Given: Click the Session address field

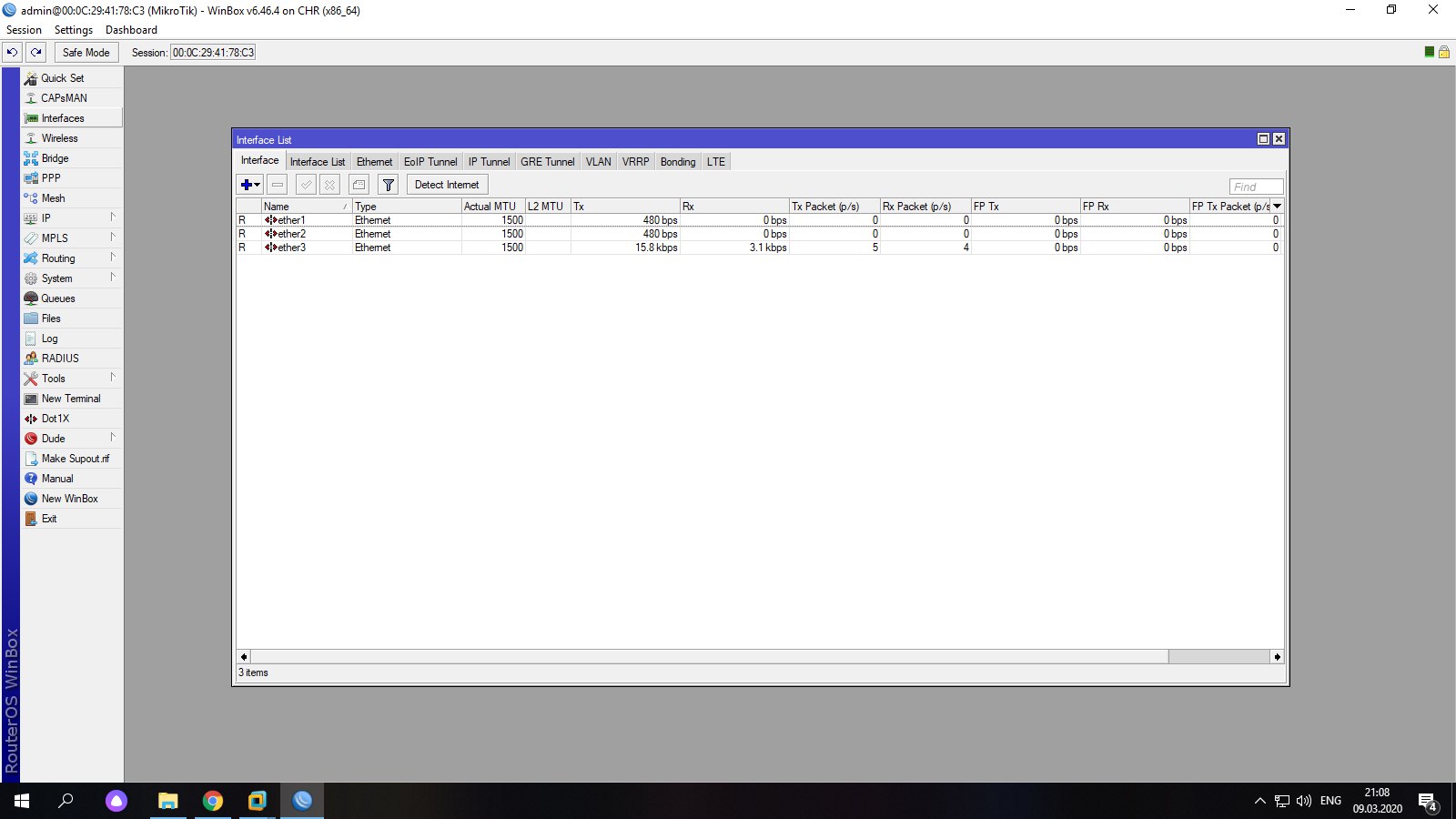Looking at the screenshot, I should tap(213, 53).
